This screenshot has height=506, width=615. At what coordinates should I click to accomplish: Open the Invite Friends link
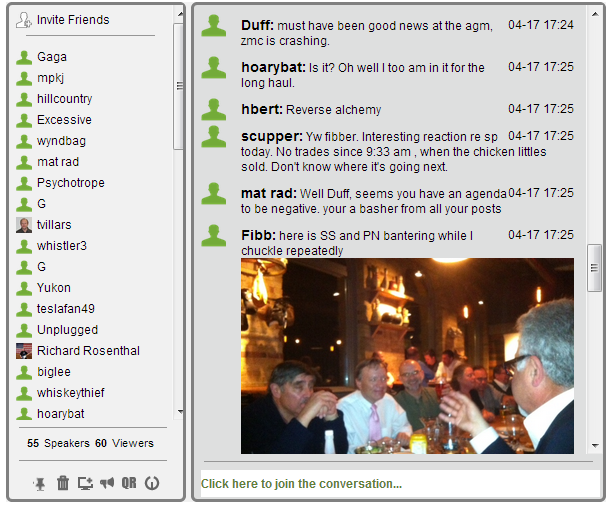tap(73, 20)
